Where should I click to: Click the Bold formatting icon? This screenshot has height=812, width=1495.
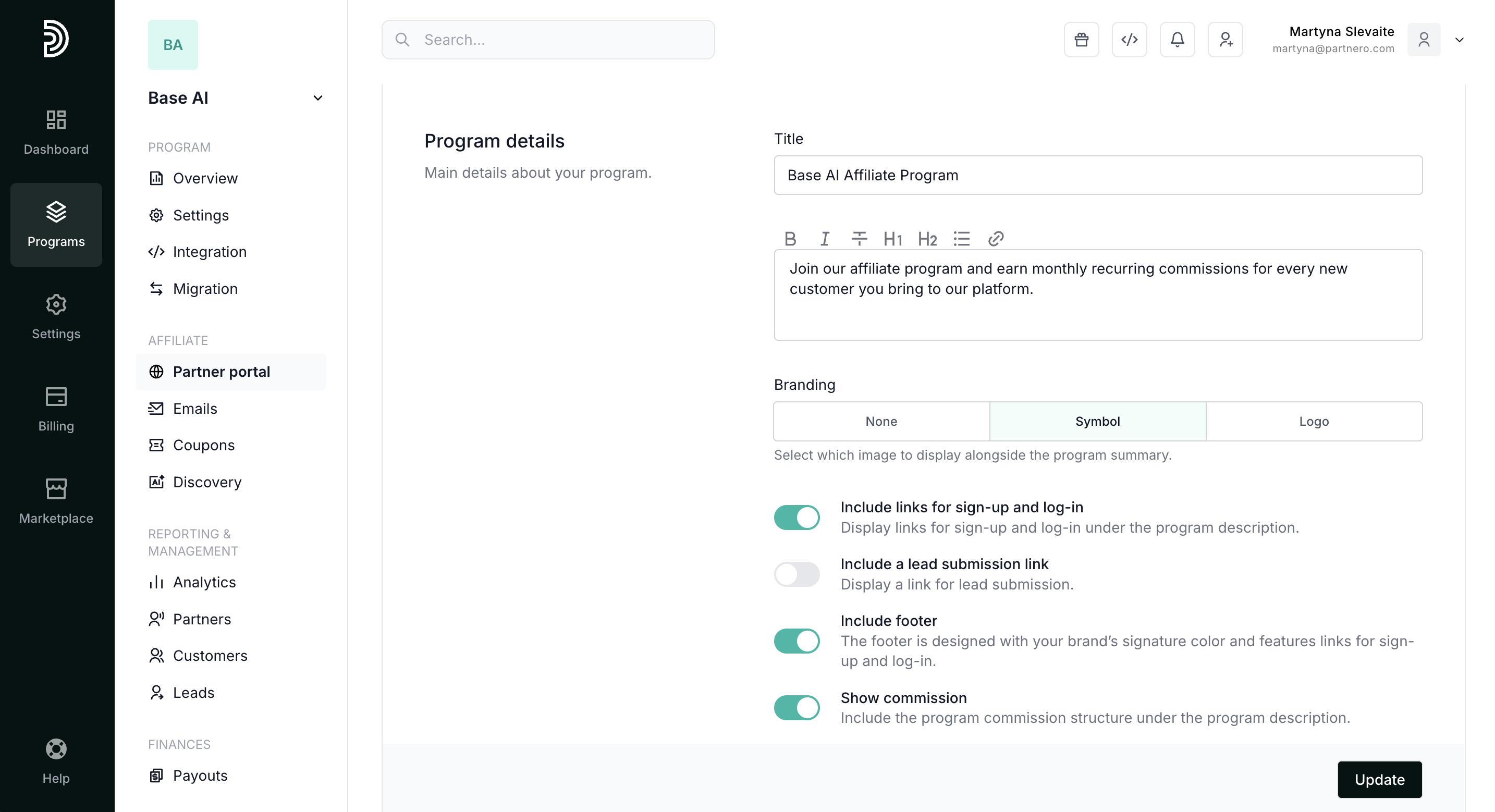coord(790,239)
